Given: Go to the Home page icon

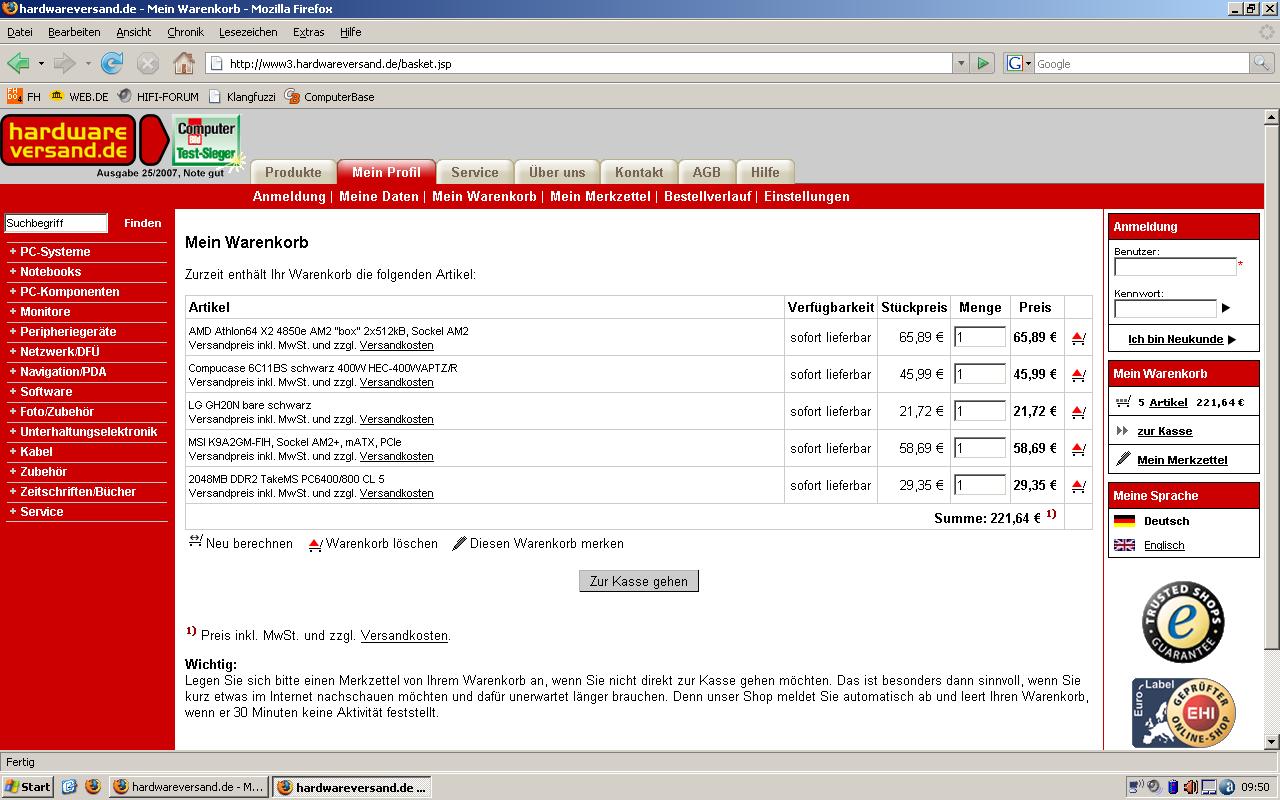Looking at the screenshot, I should 184,64.
